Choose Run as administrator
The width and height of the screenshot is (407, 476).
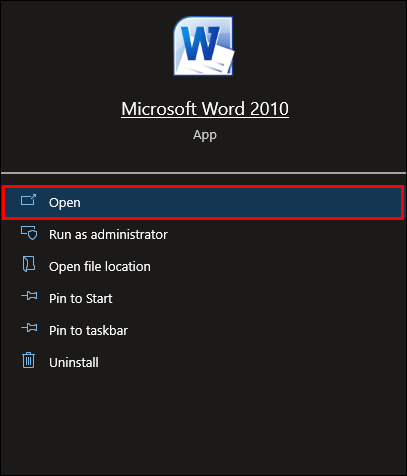(108, 234)
